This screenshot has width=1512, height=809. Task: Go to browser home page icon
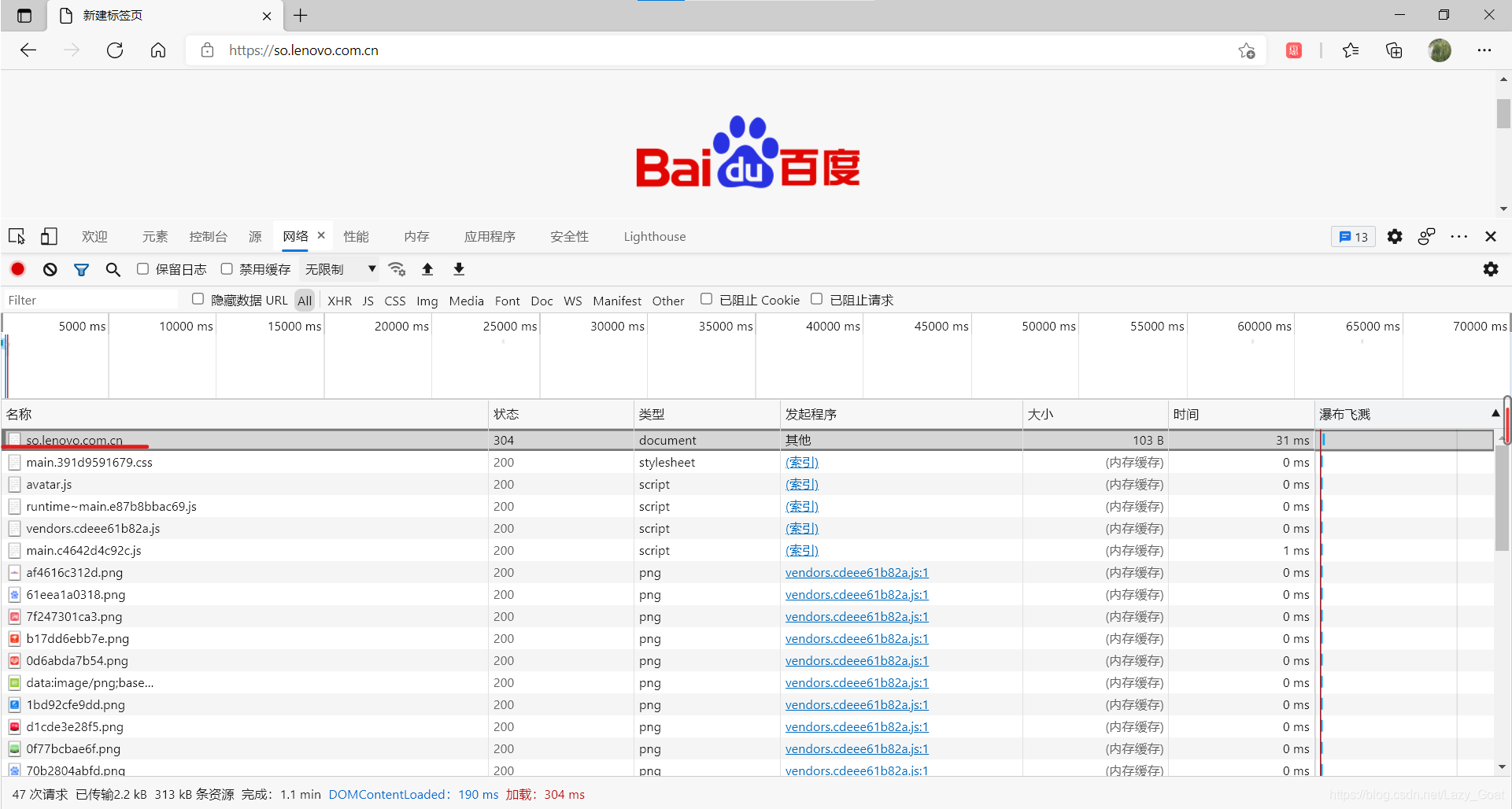(158, 50)
